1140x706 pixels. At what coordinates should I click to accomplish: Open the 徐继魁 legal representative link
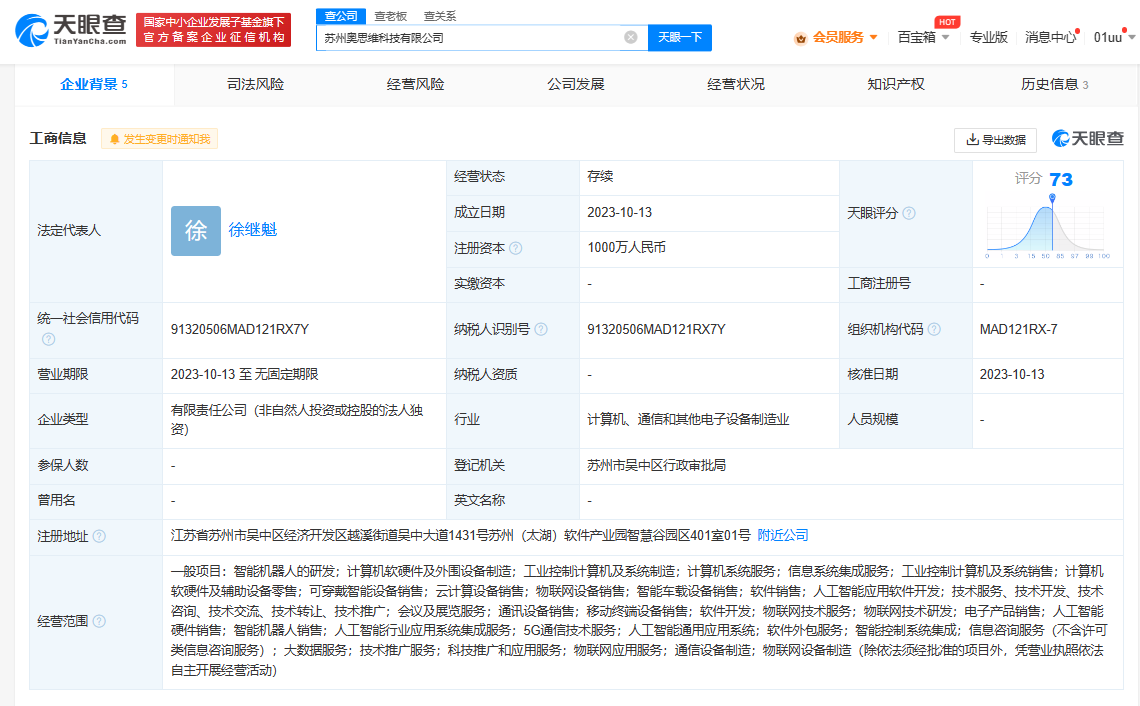(253, 230)
